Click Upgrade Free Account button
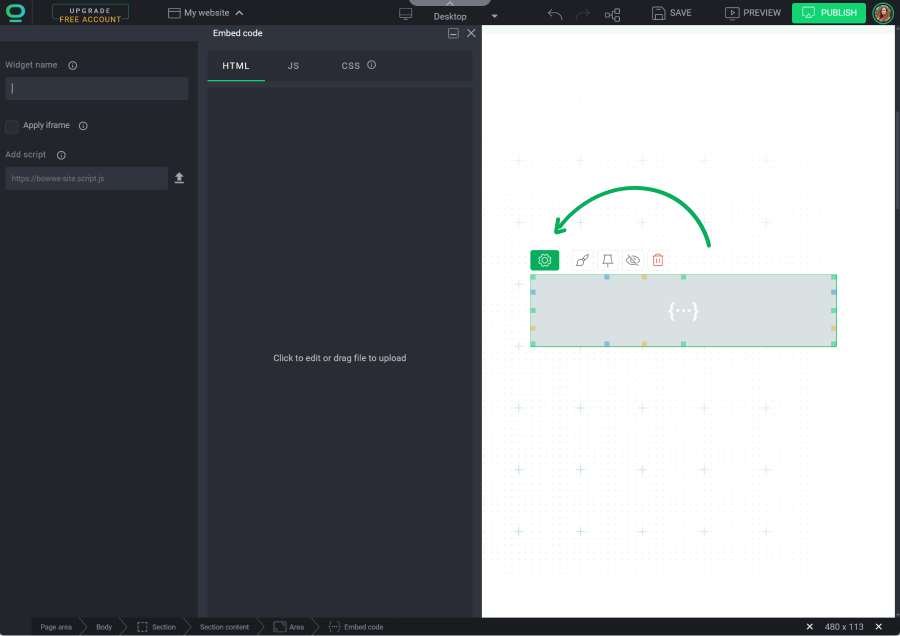Screen dimensions: 900x636 90,13
